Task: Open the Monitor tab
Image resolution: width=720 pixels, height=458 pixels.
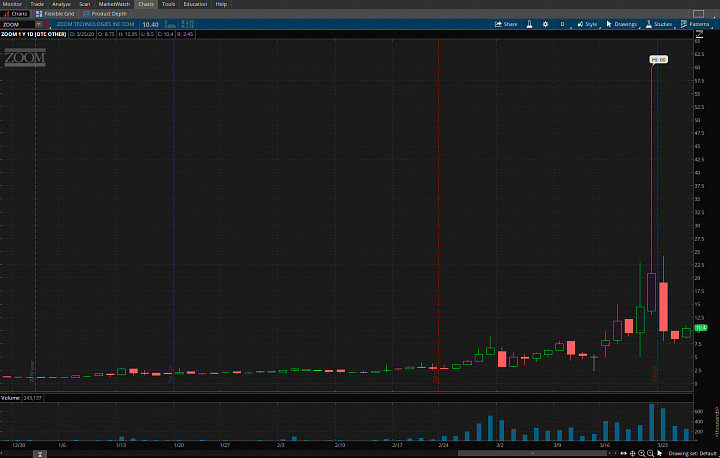Action: pos(12,4)
